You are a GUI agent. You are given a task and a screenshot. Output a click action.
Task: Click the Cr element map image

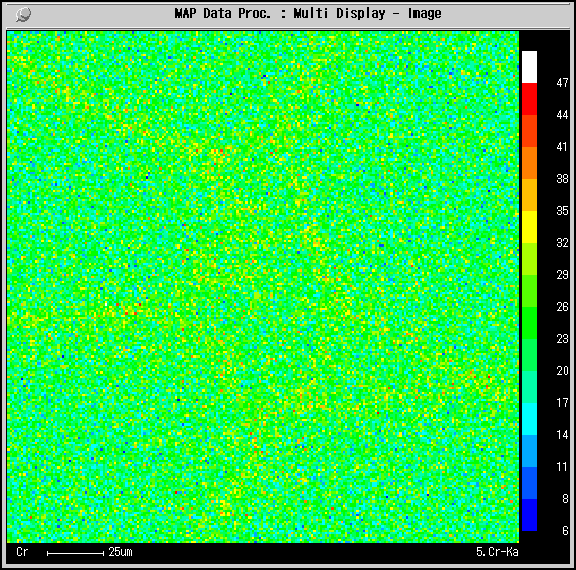pos(263,287)
